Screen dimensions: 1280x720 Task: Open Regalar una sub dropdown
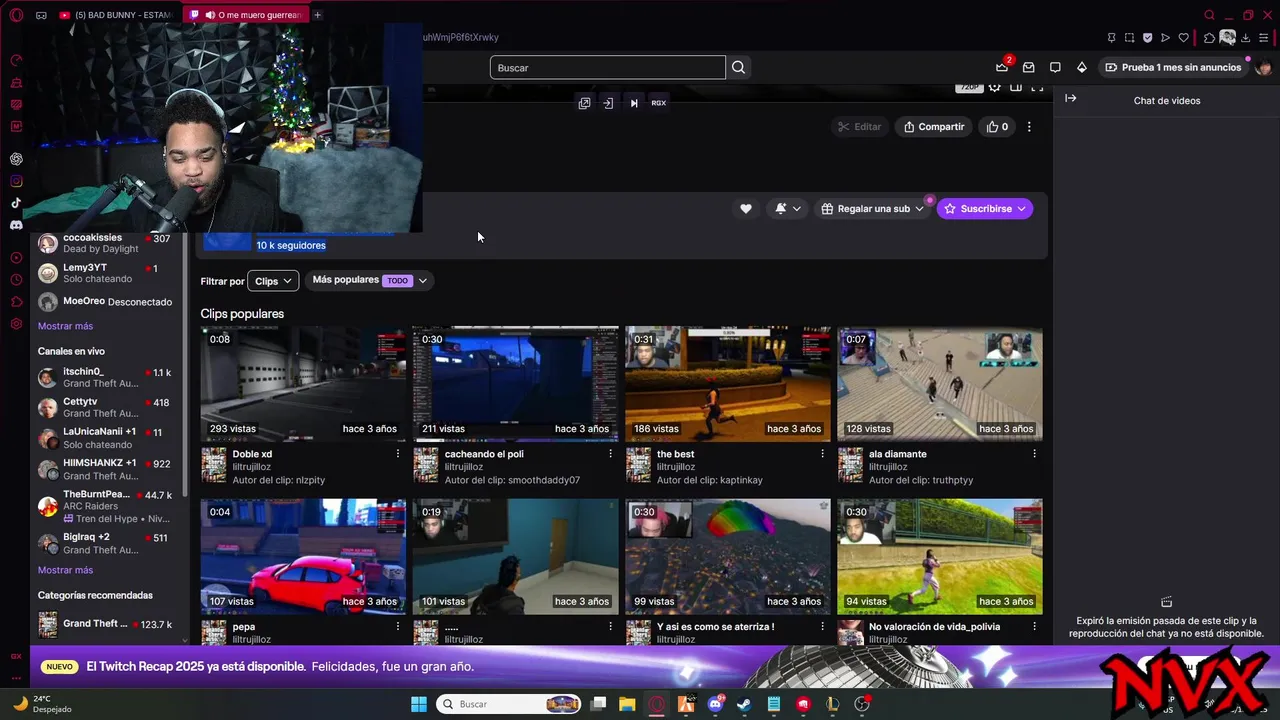872,209
